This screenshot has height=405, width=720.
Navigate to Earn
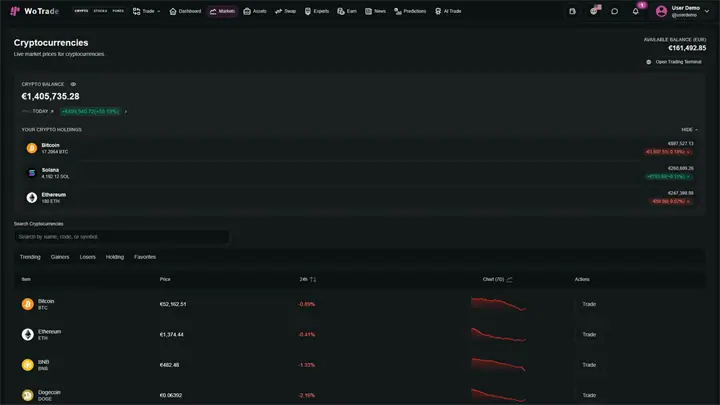pos(347,11)
